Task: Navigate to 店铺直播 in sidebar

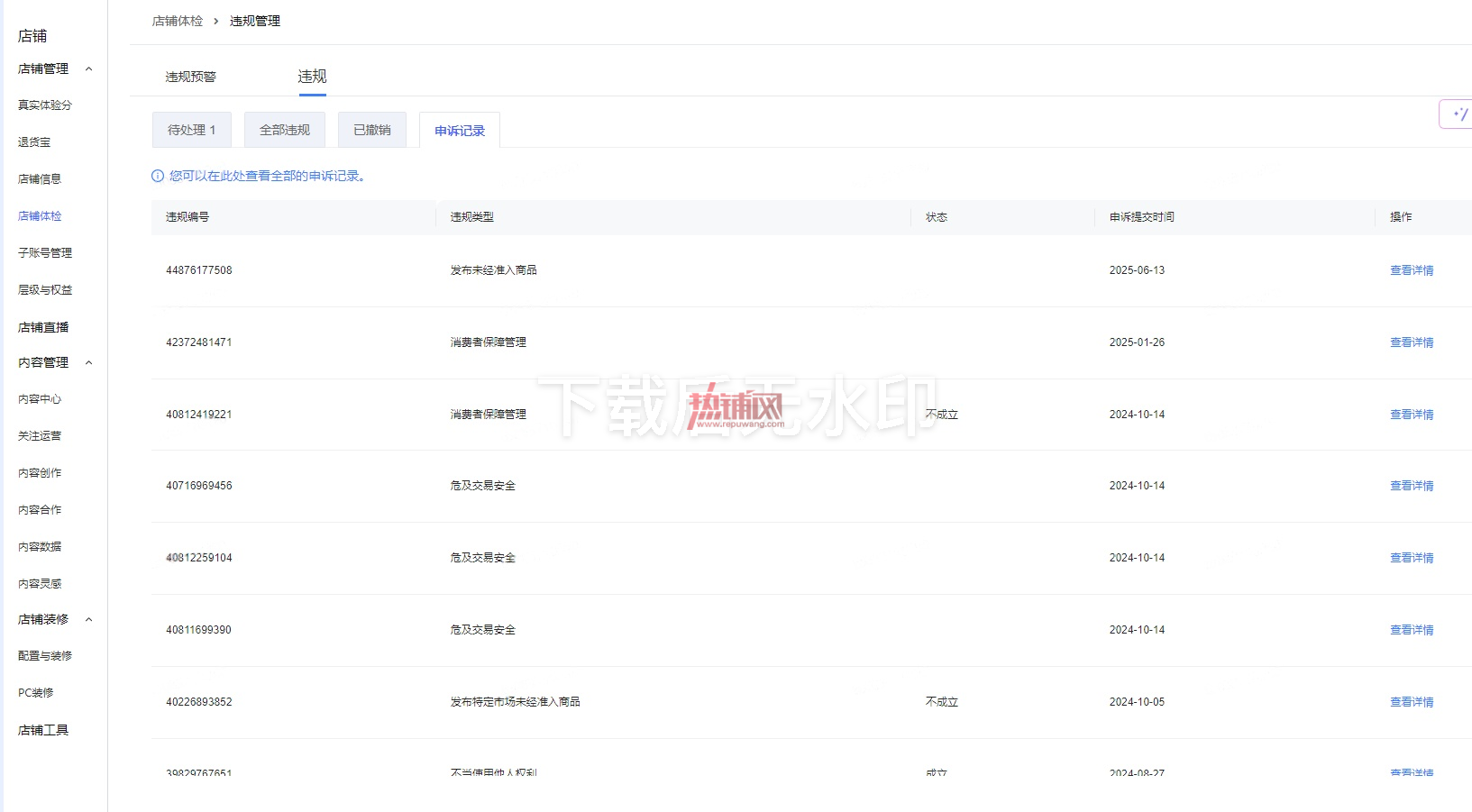Action: [43, 327]
